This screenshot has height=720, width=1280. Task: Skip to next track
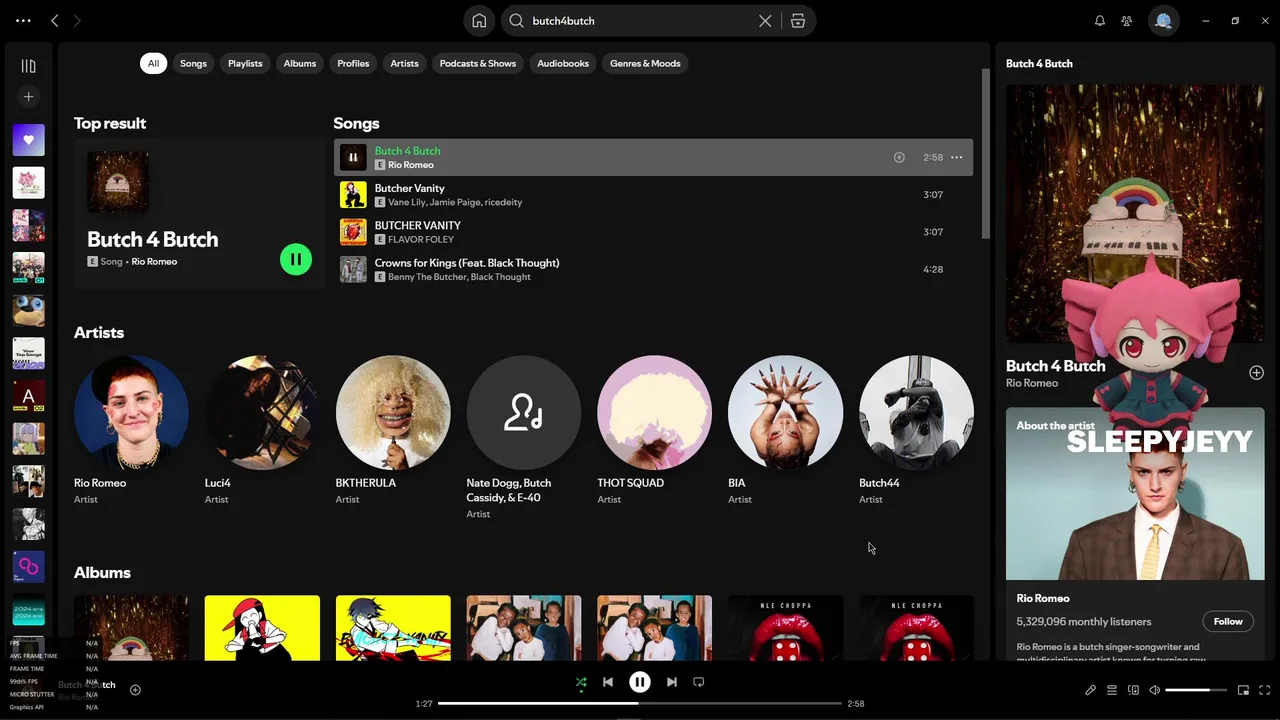[x=672, y=683]
